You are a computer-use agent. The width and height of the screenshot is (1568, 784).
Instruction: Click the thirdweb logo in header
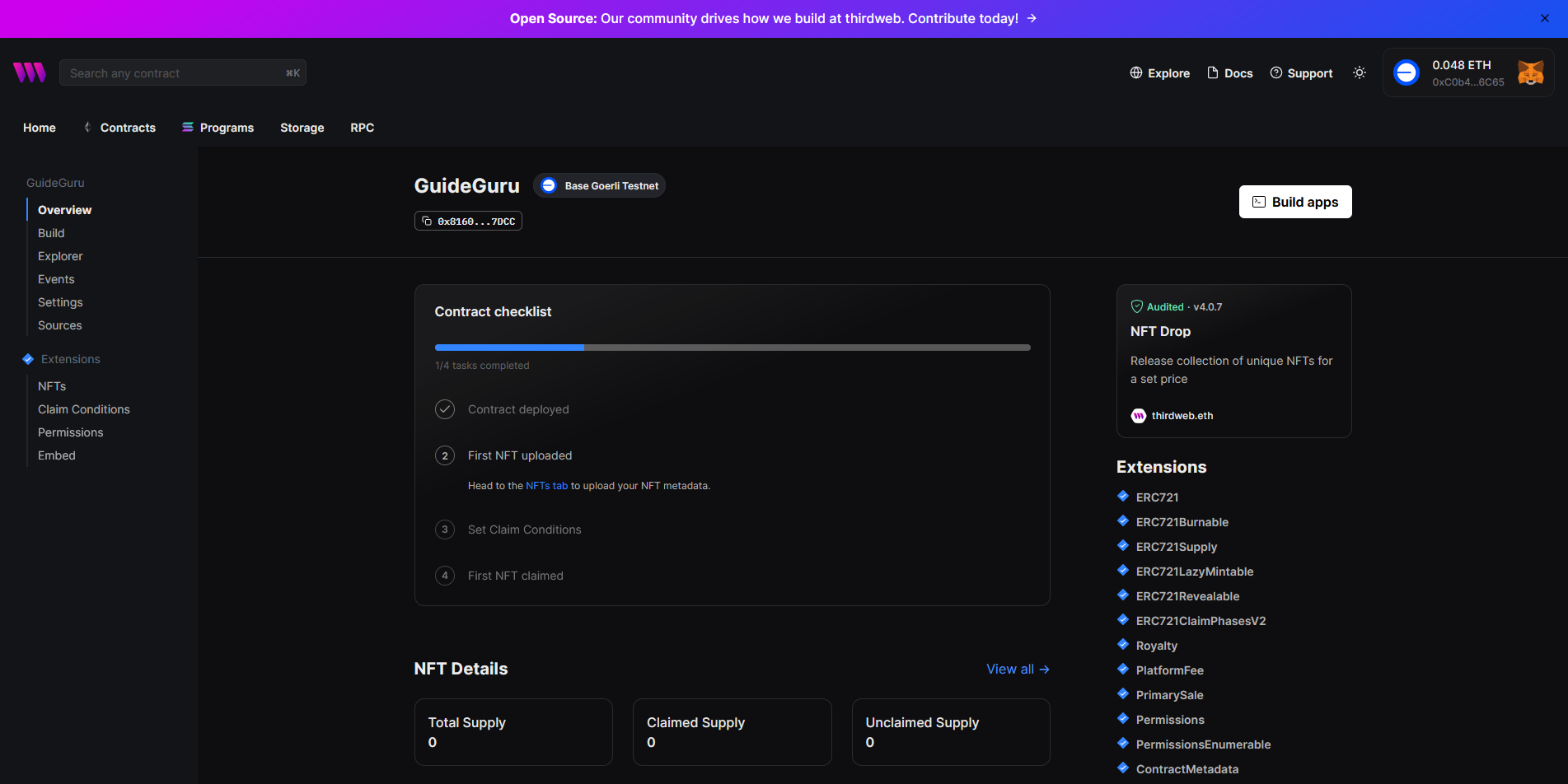coord(30,72)
